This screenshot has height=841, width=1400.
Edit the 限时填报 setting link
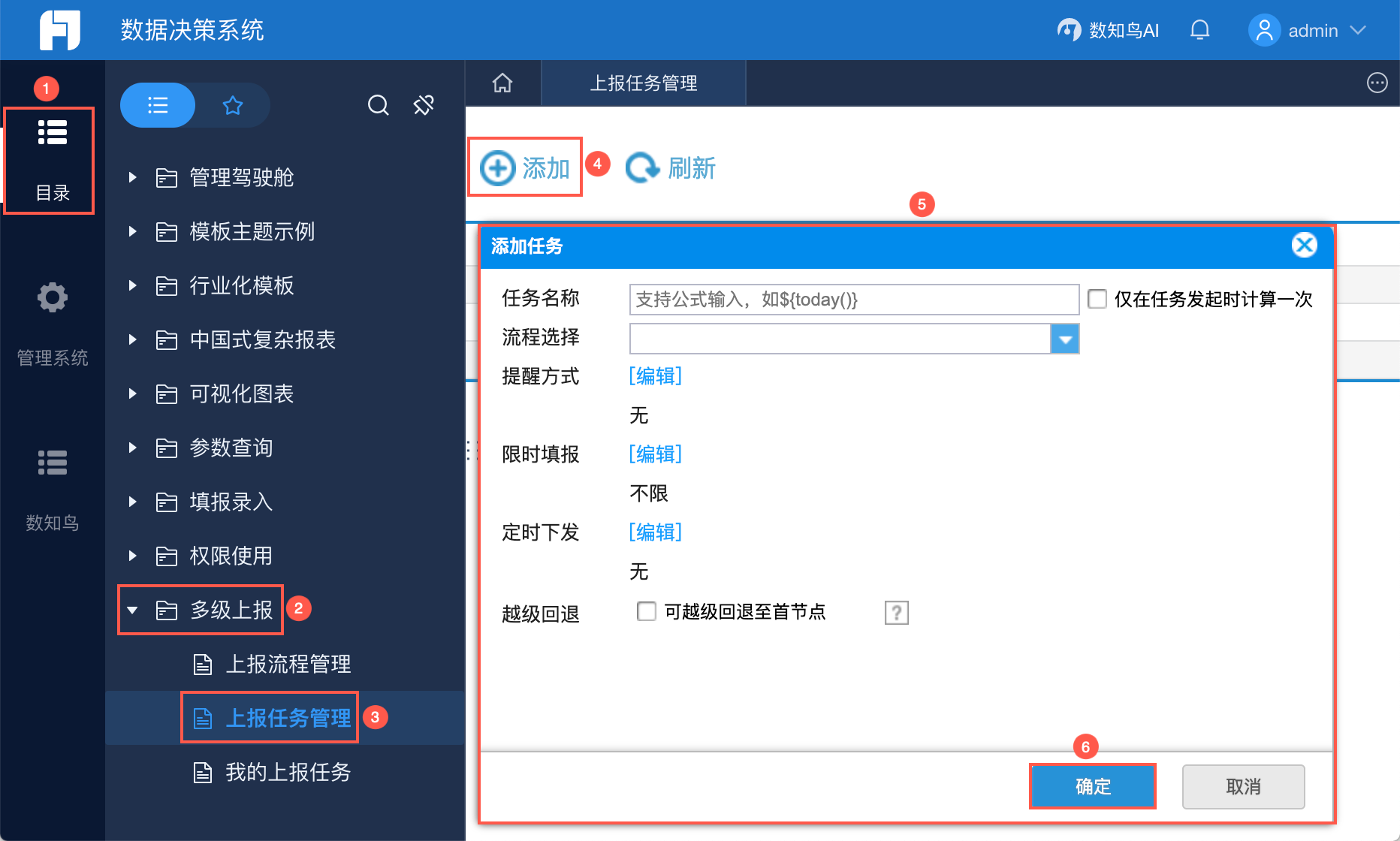656,454
